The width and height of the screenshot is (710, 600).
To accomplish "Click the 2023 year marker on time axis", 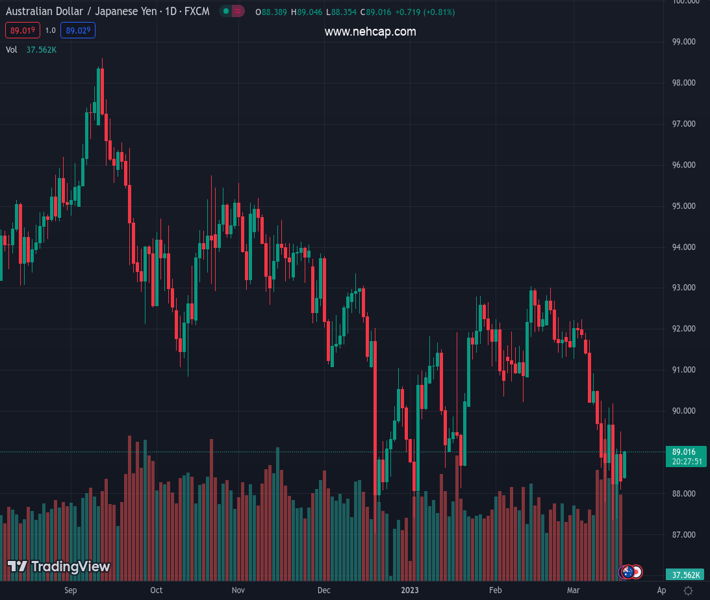I will click(410, 591).
